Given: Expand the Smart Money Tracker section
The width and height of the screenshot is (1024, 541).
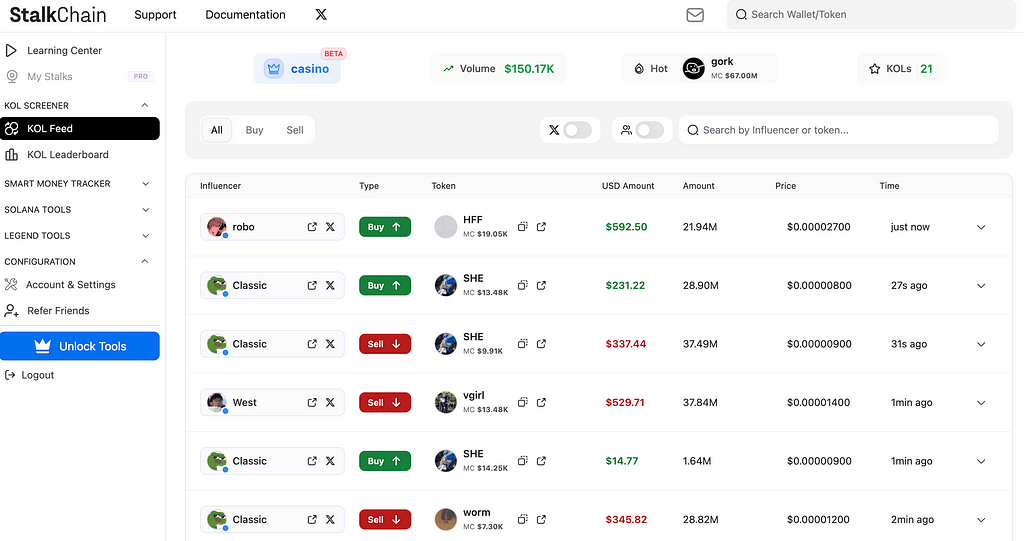Looking at the screenshot, I should coord(146,184).
